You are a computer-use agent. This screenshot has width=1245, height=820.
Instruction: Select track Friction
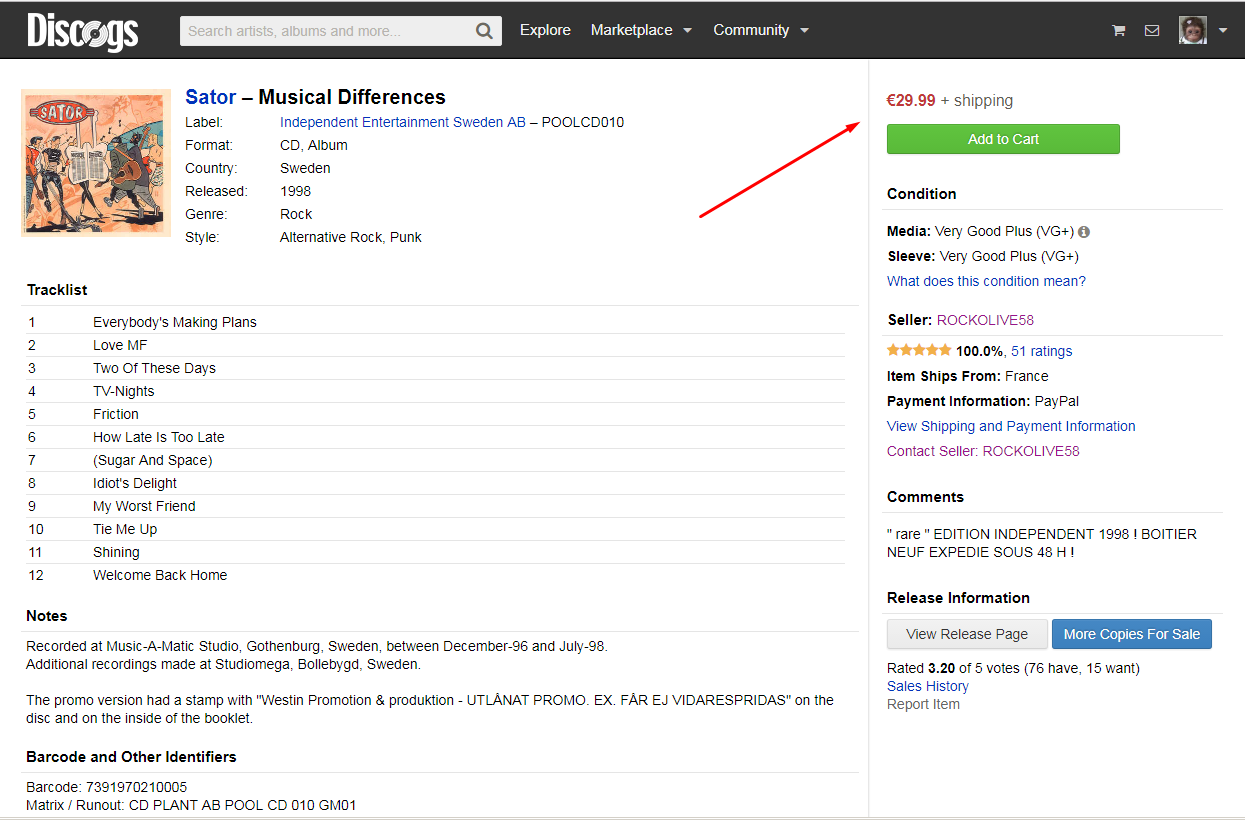coord(116,414)
